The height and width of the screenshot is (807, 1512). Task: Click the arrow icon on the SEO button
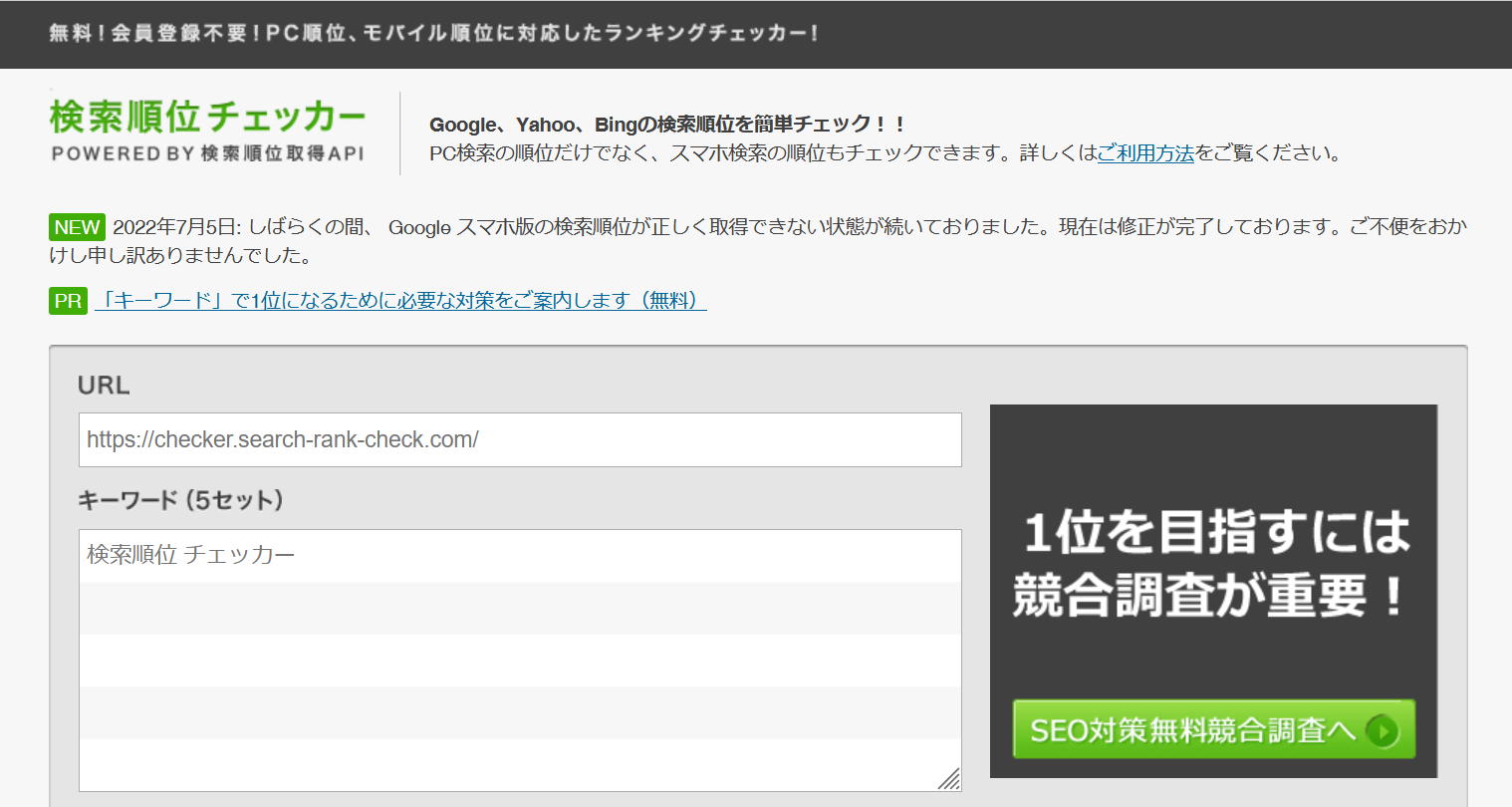1382,731
